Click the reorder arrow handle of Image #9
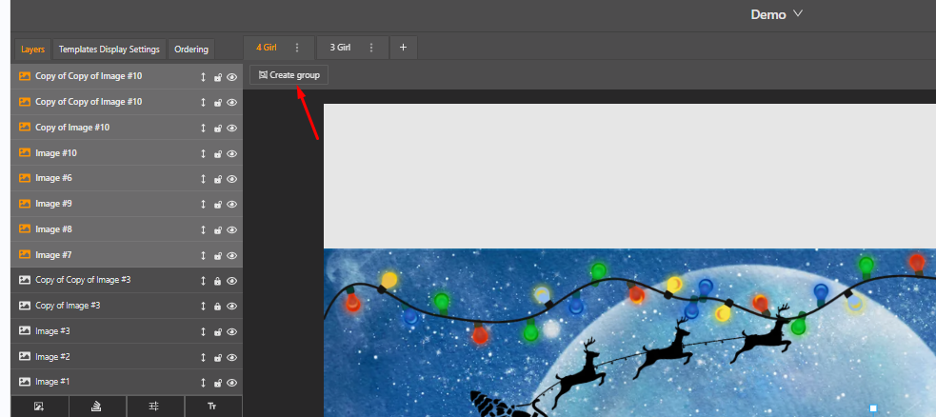936x418 pixels. (x=203, y=204)
